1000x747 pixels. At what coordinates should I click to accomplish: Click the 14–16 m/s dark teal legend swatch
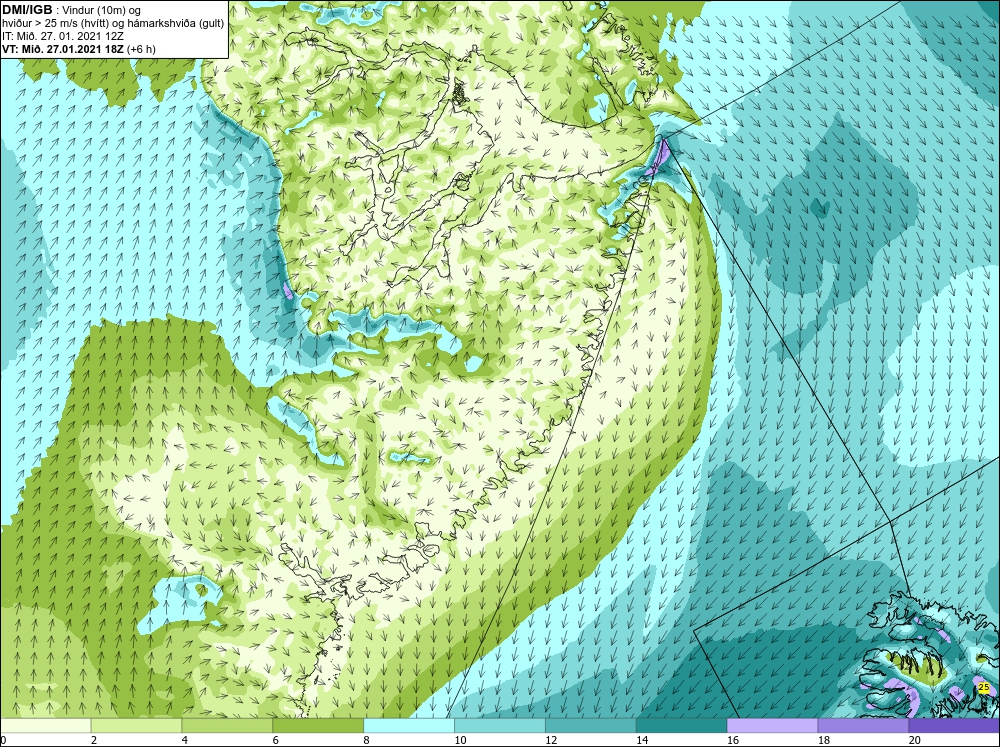tap(682, 726)
